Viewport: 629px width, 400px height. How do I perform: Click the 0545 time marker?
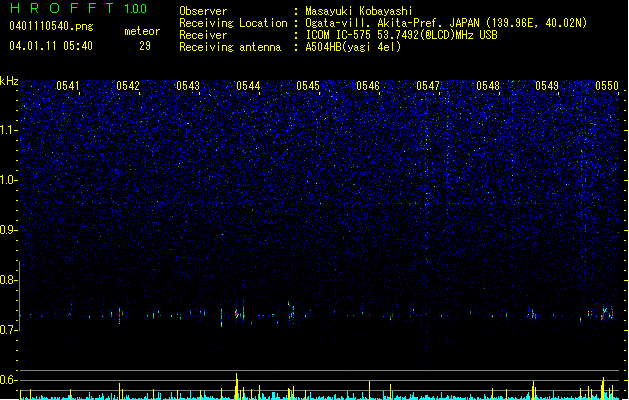pos(308,86)
